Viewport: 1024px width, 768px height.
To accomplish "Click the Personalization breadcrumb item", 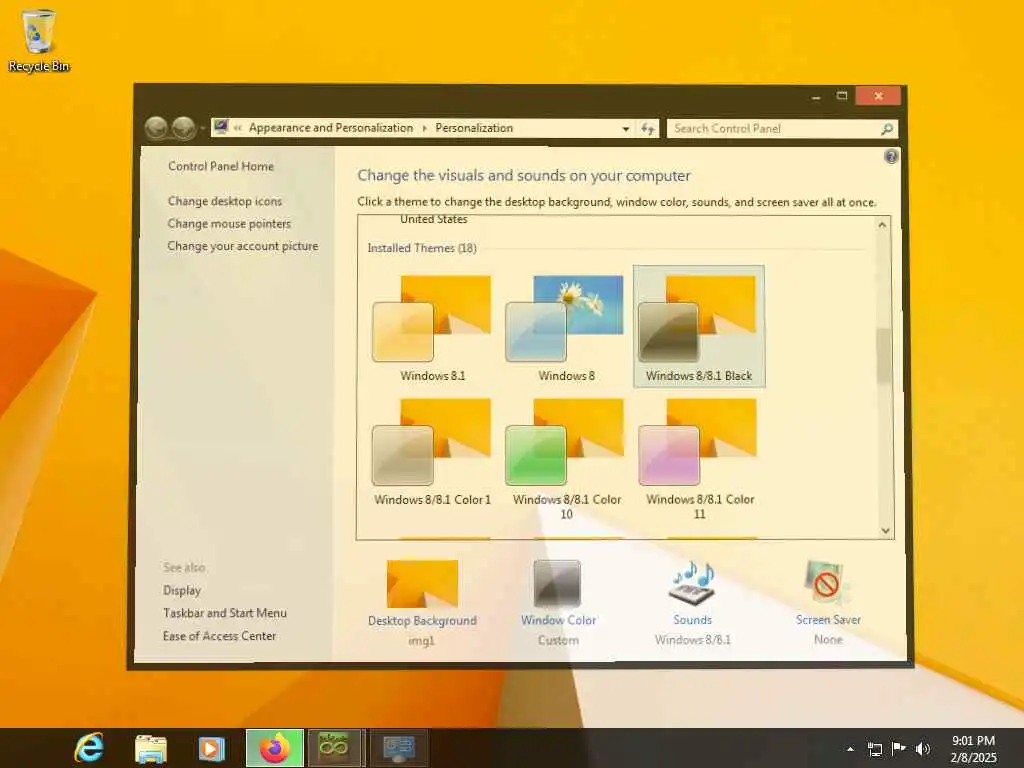I will pyautogui.click(x=474, y=128).
